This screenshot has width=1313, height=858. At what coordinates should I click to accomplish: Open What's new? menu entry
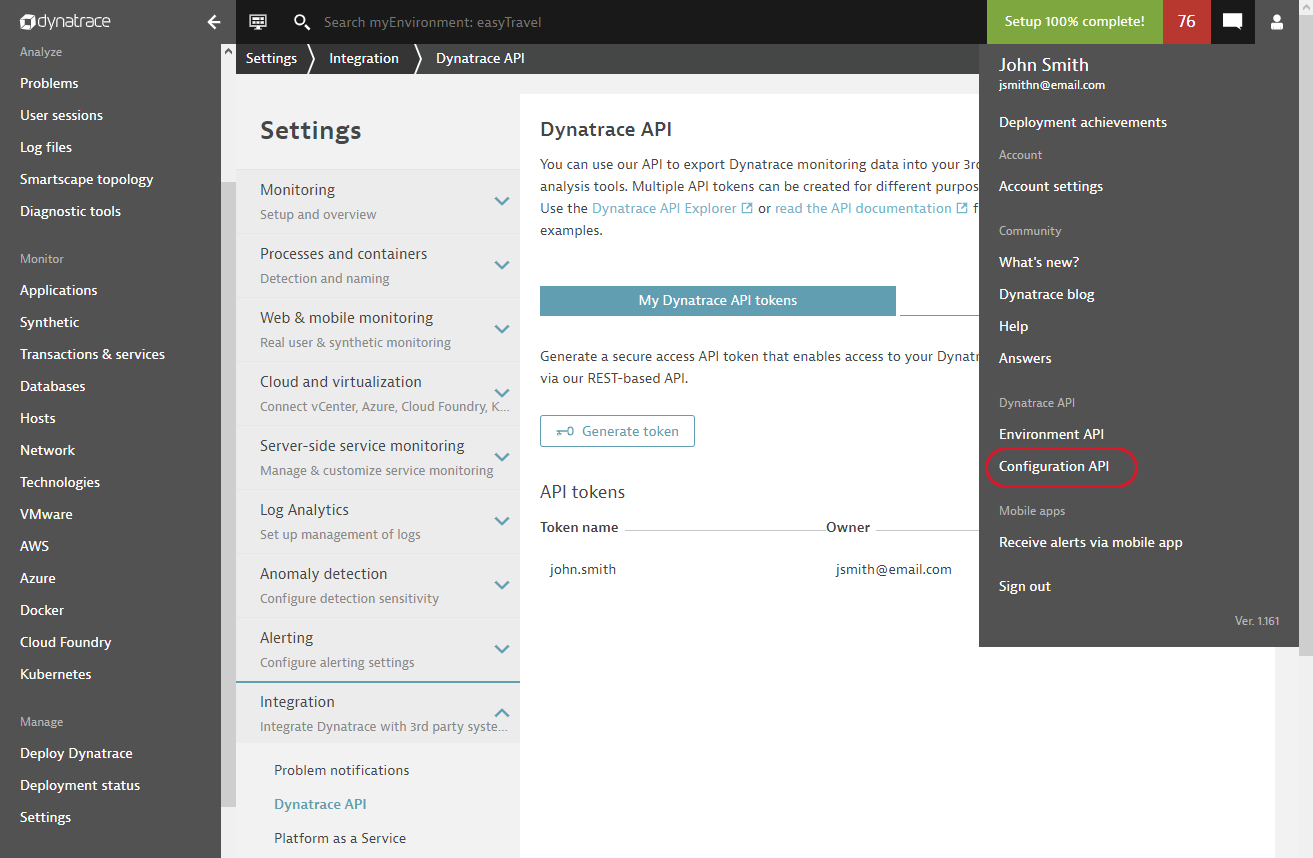click(1039, 262)
